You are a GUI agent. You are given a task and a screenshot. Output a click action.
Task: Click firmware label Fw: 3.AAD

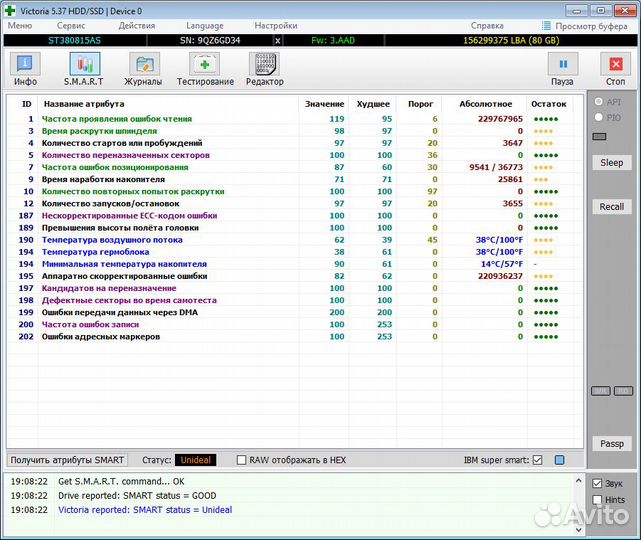[333, 40]
